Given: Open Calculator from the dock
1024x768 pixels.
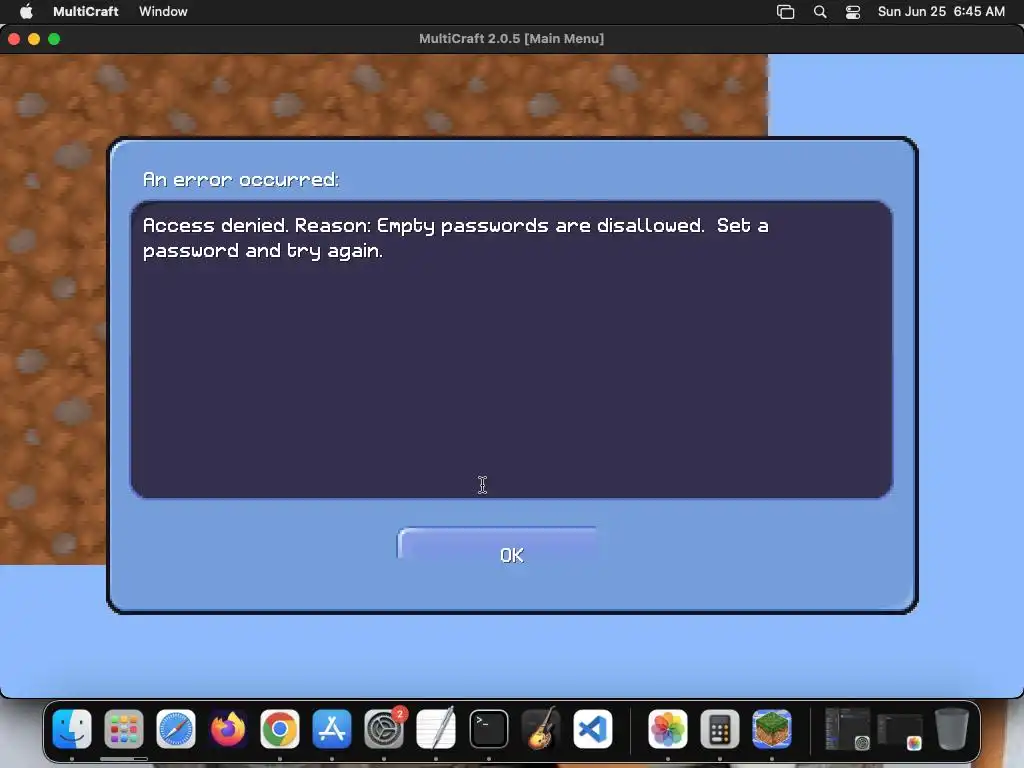Looking at the screenshot, I should (720, 729).
